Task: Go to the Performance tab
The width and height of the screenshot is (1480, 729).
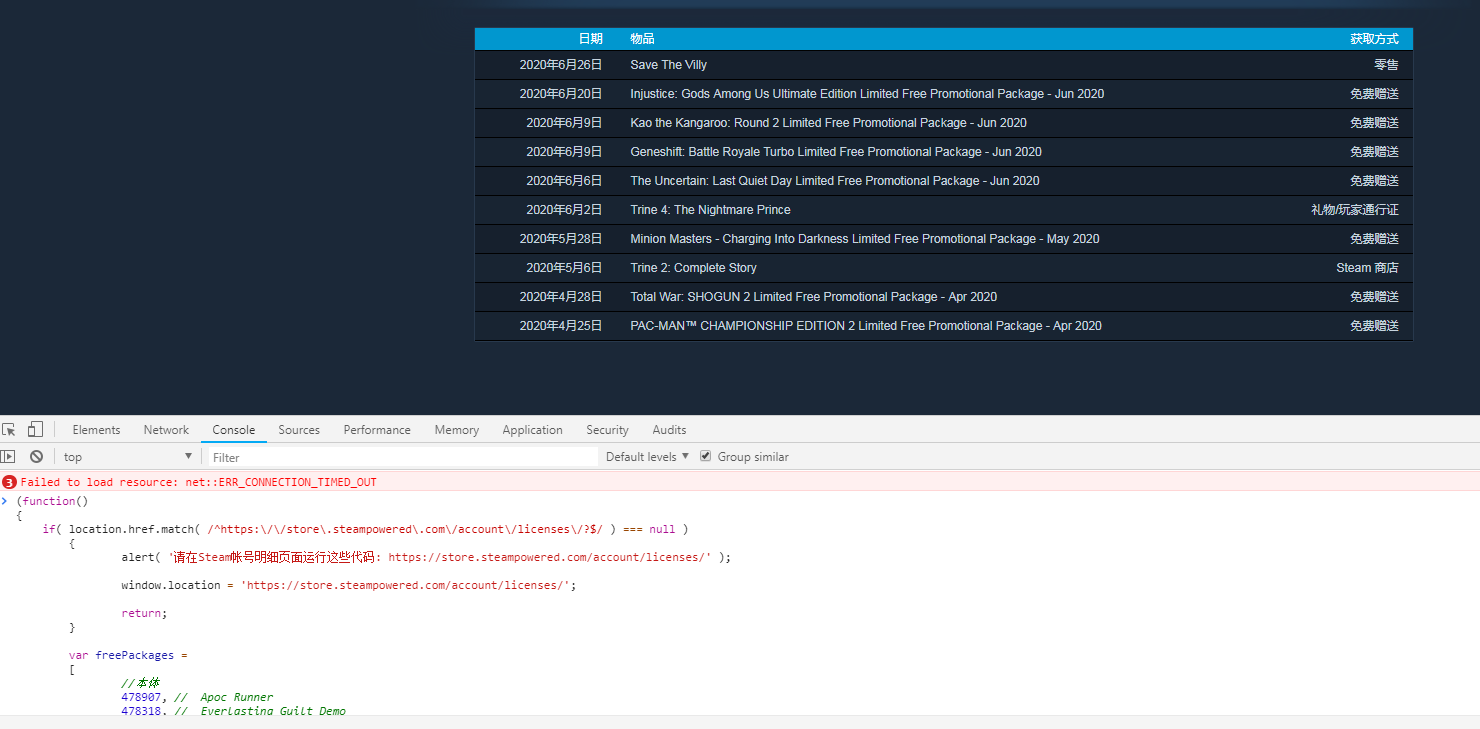Action: (x=377, y=430)
